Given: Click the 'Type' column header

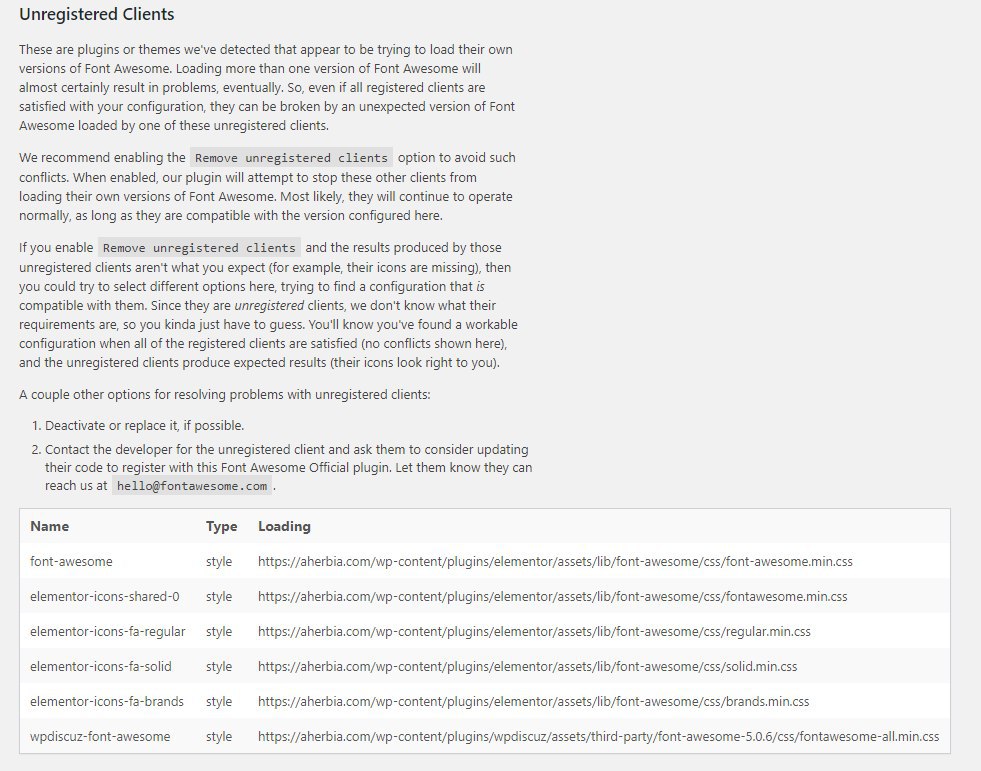Looking at the screenshot, I should tap(221, 526).
